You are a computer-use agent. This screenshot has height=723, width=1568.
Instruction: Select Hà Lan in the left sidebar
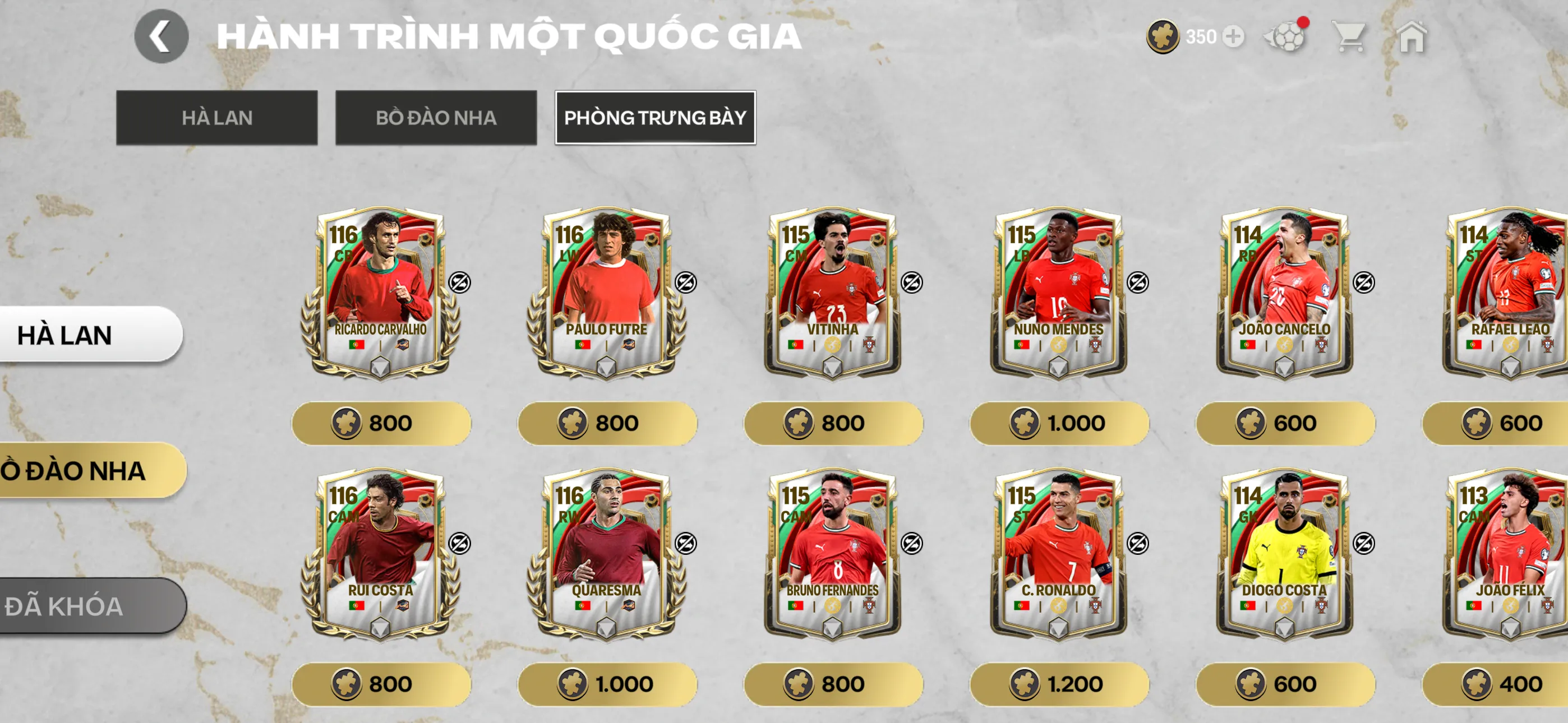point(90,335)
